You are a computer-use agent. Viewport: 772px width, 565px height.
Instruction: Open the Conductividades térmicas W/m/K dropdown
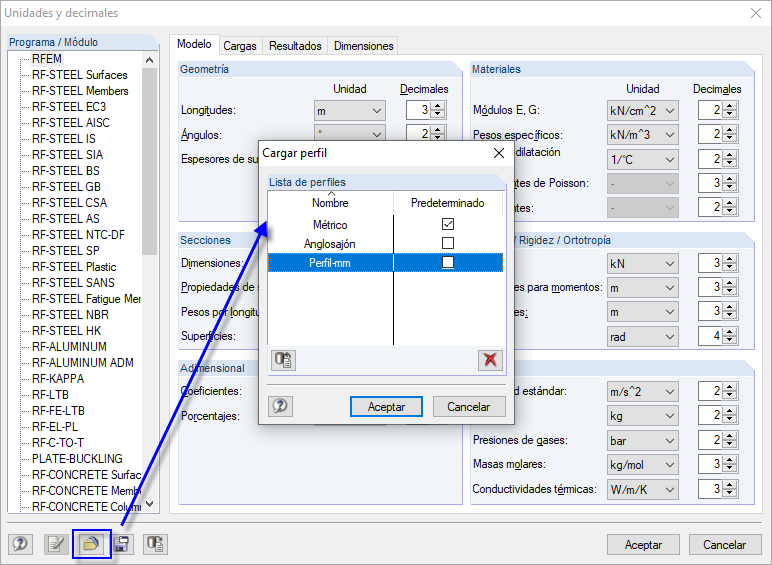click(x=643, y=489)
